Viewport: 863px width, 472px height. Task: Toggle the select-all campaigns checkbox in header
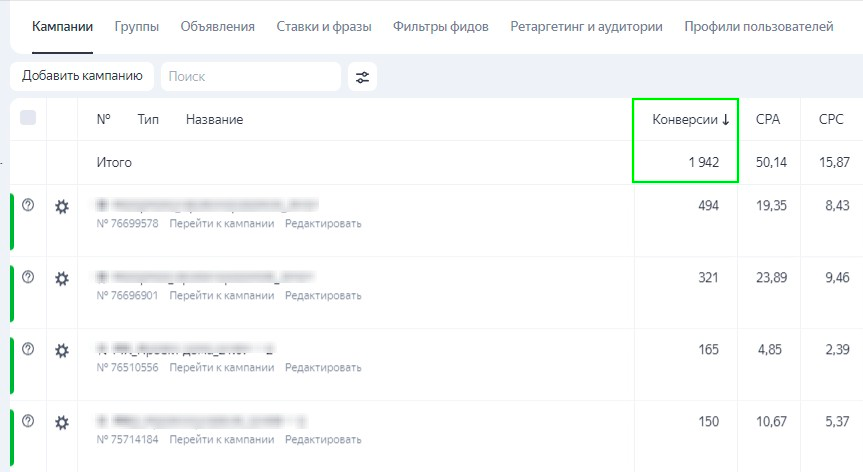(x=28, y=118)
